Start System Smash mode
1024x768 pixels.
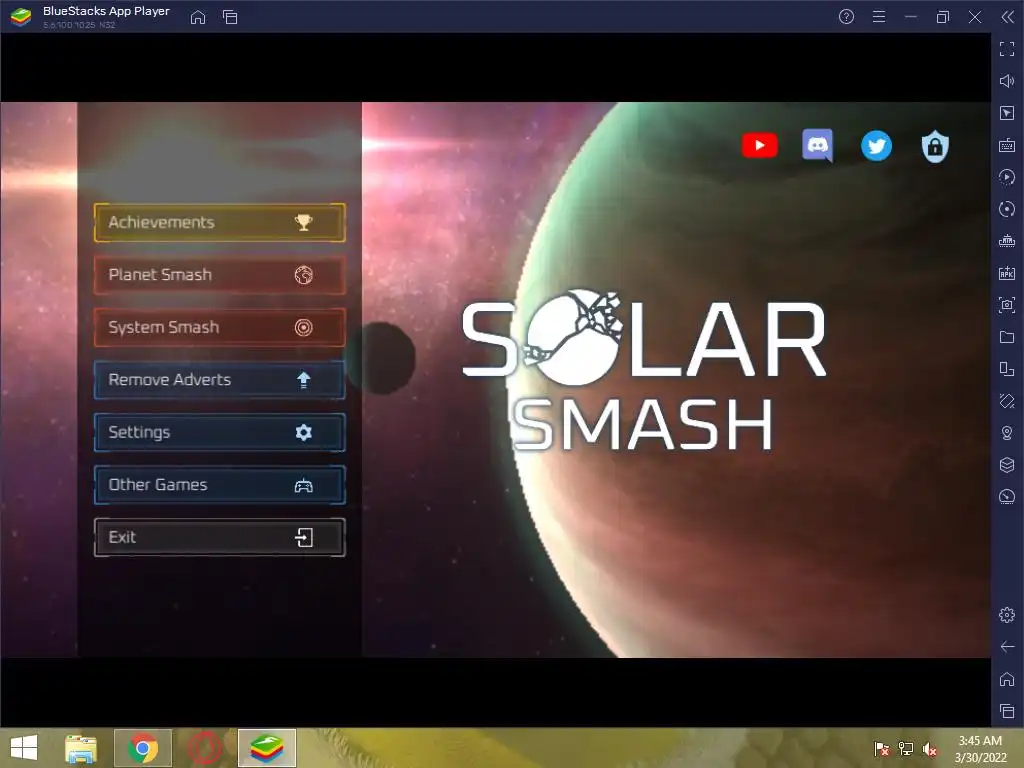pyautogui.click(x=219, y=327)
